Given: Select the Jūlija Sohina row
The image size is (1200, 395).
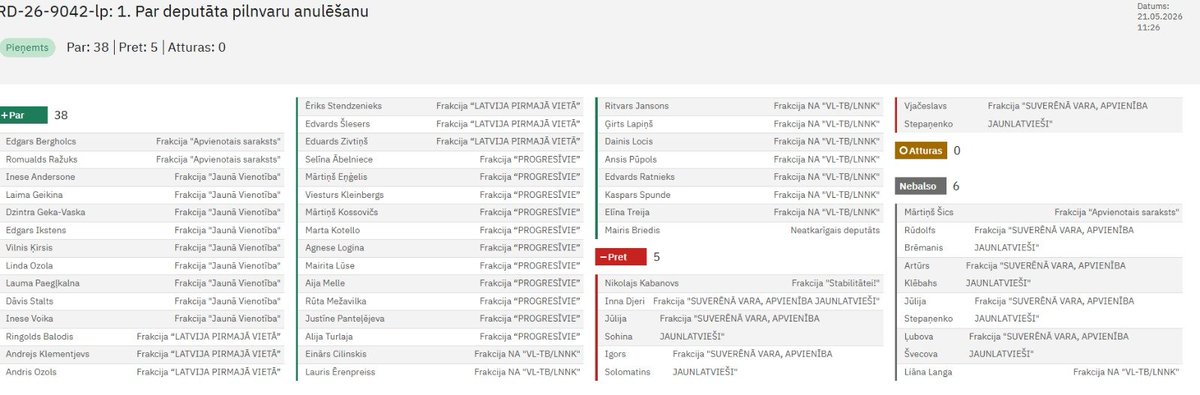Looking at the screenshot, I should [740, 327].
